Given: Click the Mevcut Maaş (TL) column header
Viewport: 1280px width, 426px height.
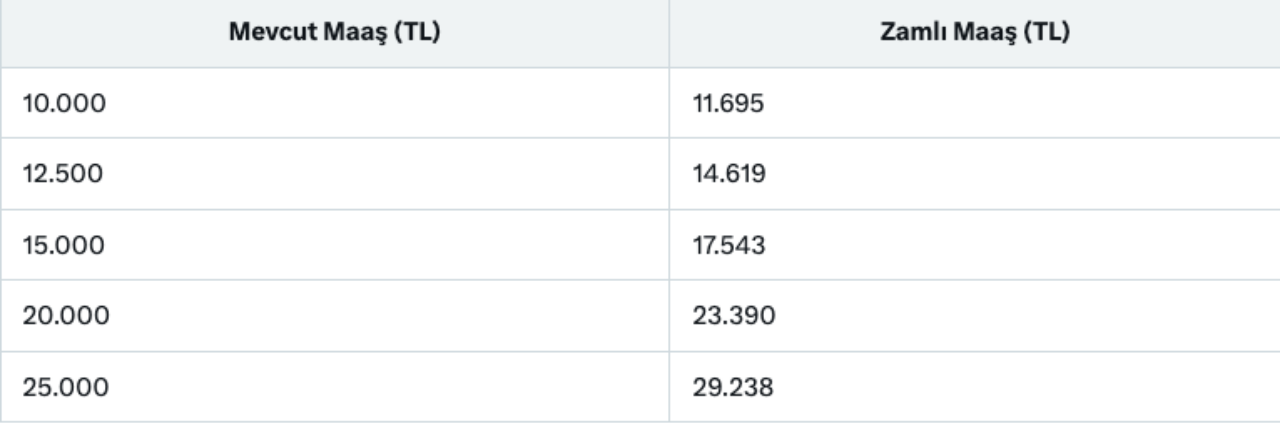Looking at the screenshot, I should [x=336, y=32].
